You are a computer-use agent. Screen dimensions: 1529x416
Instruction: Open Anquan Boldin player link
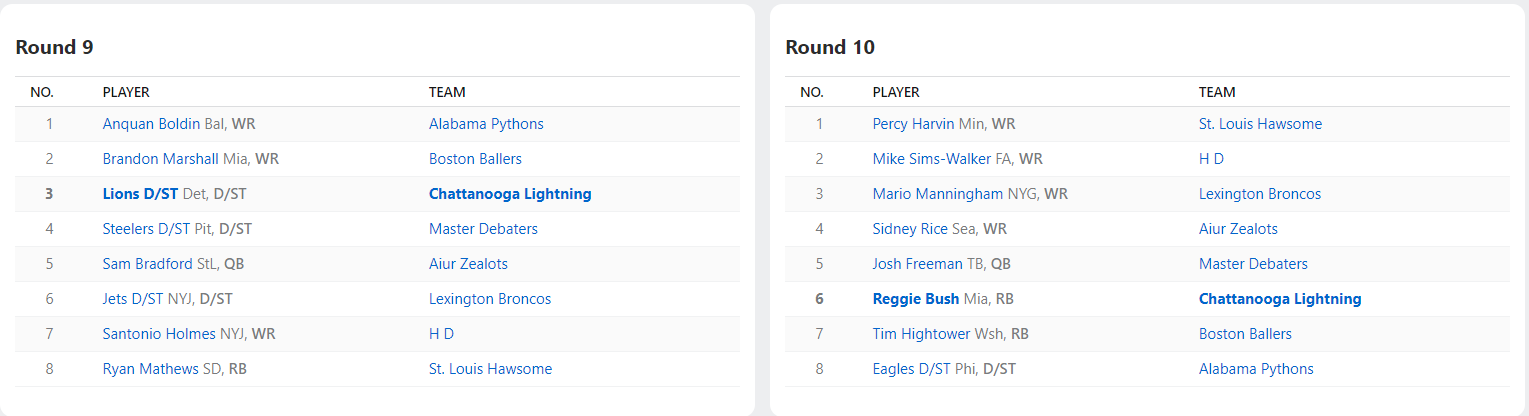pyautogui.click(x=151, y=124)
